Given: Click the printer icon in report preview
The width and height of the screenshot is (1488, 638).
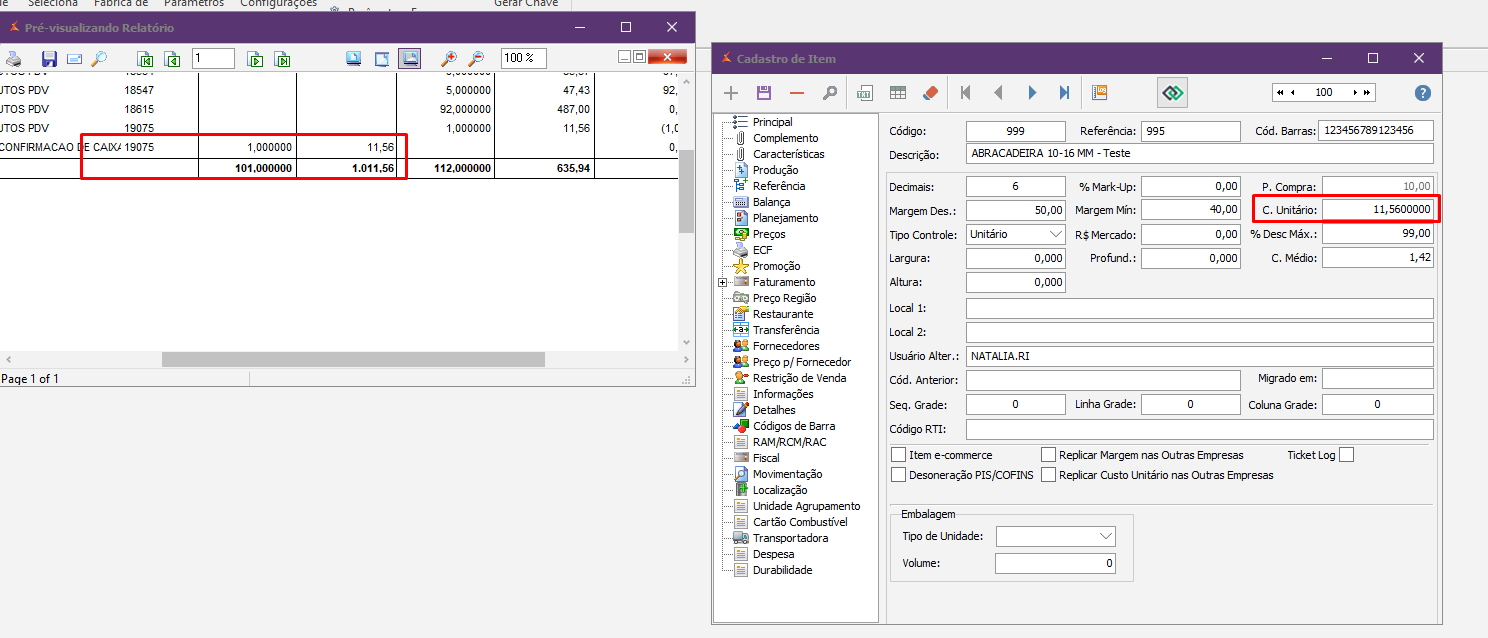Looking at the screenshot, I should click(14, 59).
